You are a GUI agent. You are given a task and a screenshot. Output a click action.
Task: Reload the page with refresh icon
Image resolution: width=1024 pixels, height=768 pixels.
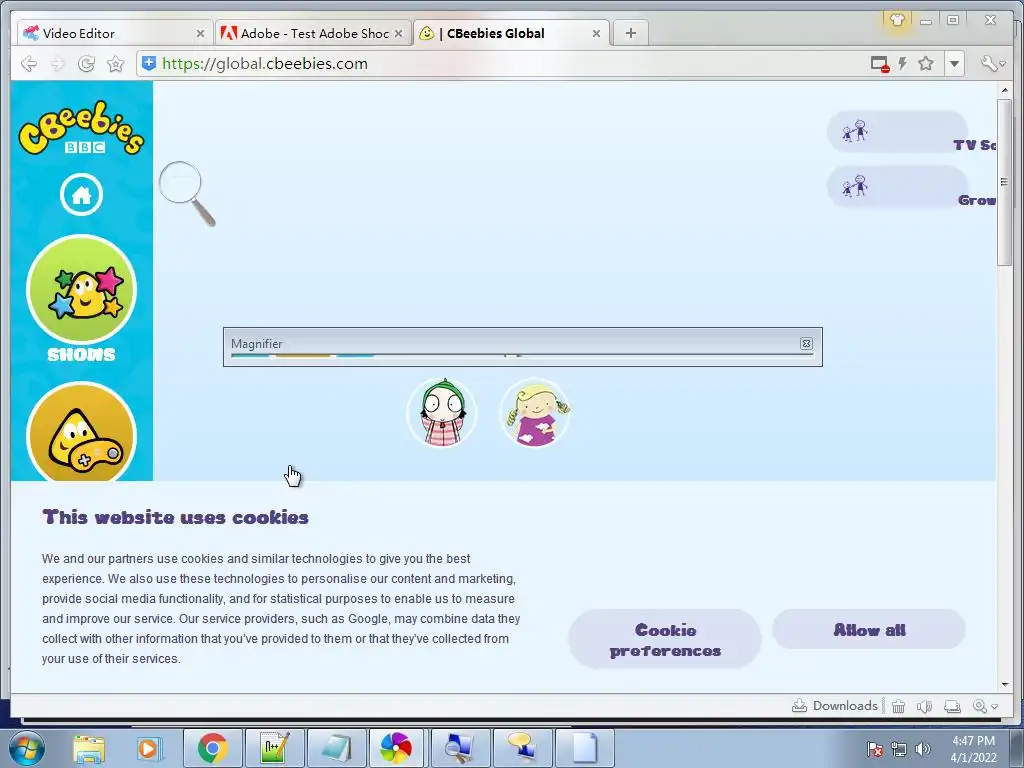(x=86, y=63)
